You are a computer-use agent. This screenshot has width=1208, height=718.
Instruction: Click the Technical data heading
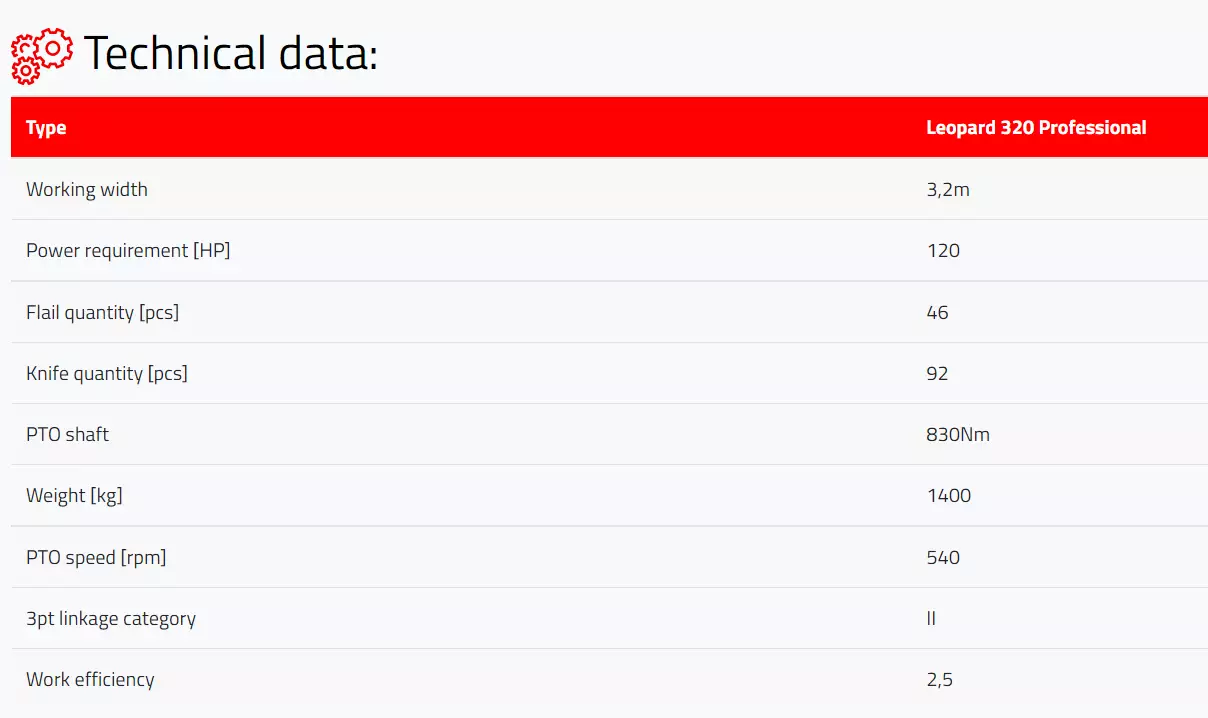coord(231,54)
